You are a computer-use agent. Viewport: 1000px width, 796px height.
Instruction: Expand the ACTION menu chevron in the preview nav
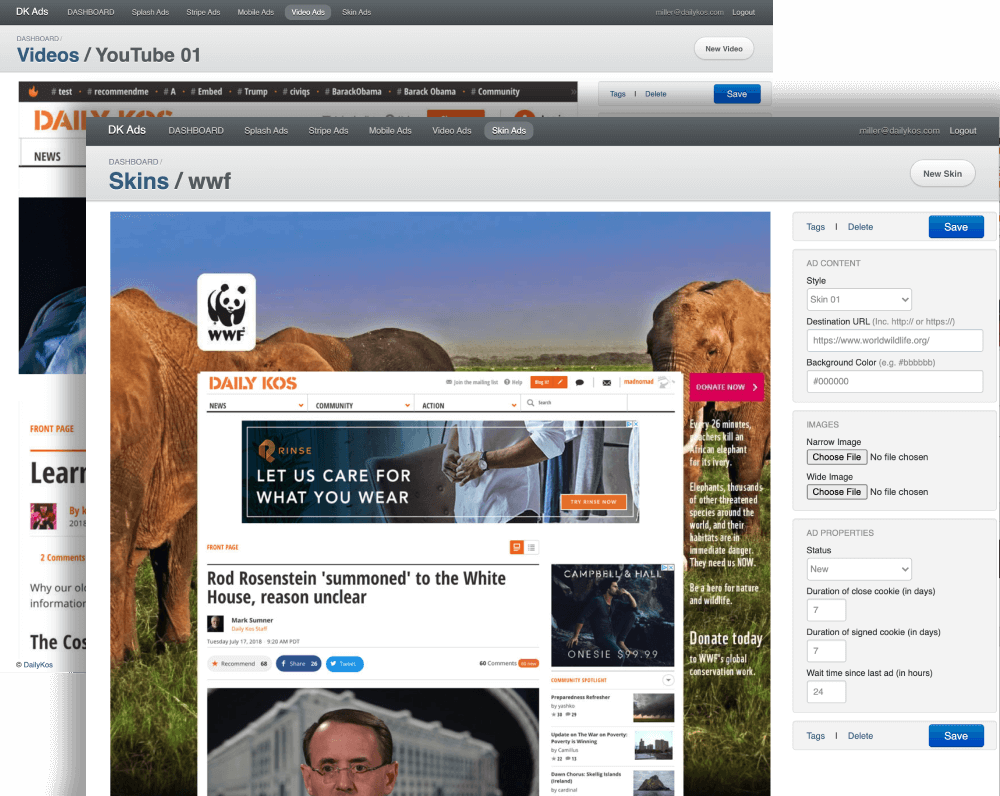pos(513,404)
